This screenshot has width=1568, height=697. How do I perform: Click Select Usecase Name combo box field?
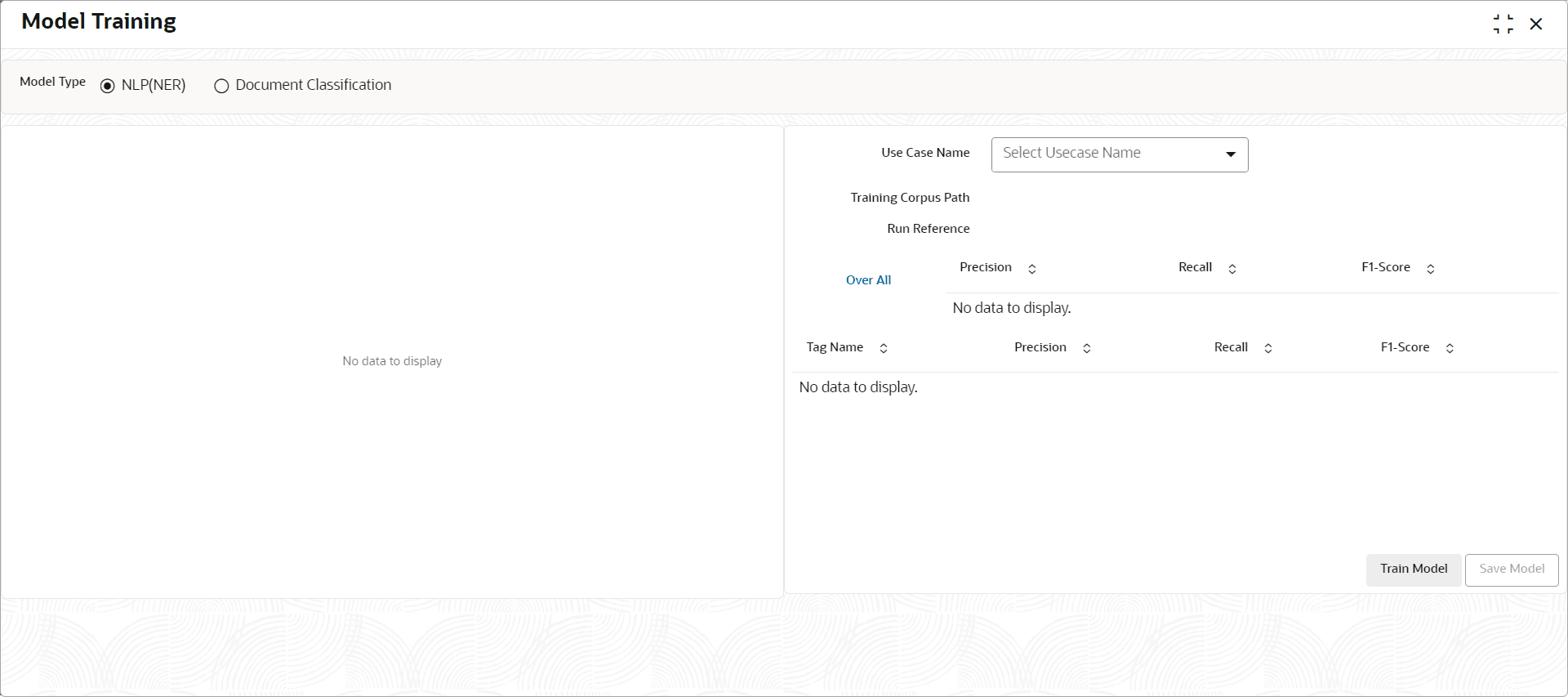pos(1120,154)
